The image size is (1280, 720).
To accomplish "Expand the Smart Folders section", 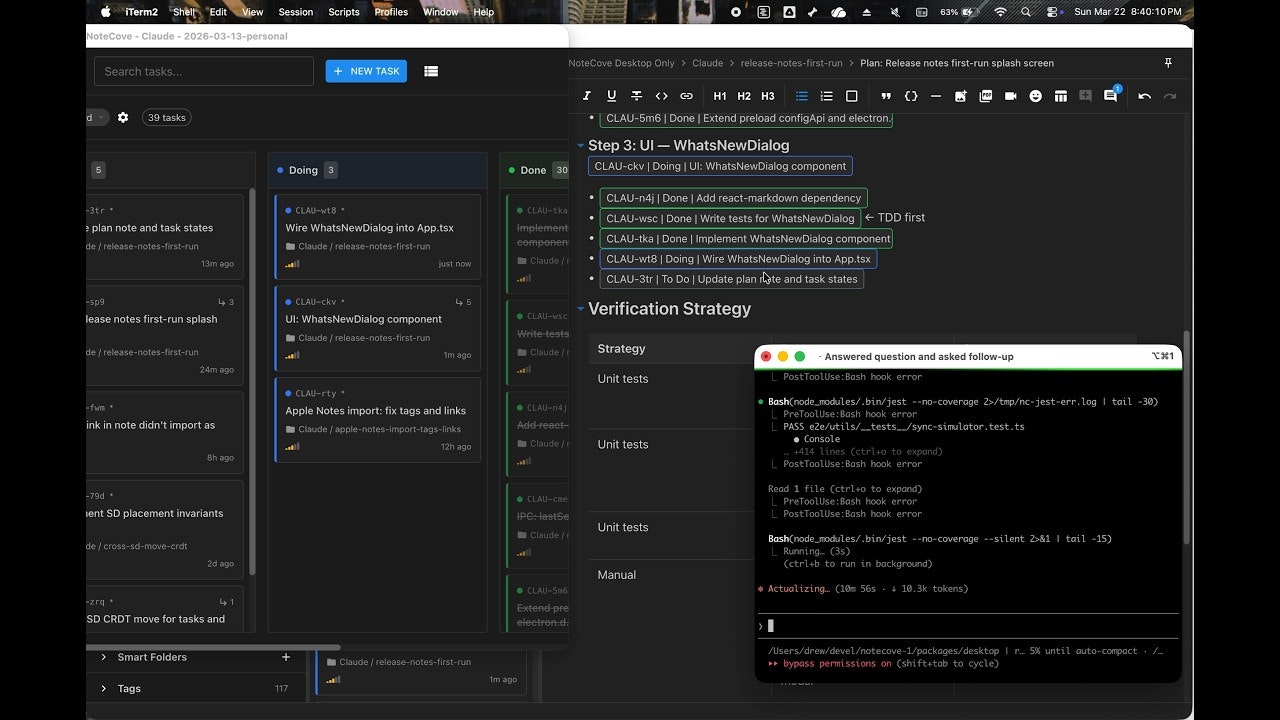I will click(103, 657).
